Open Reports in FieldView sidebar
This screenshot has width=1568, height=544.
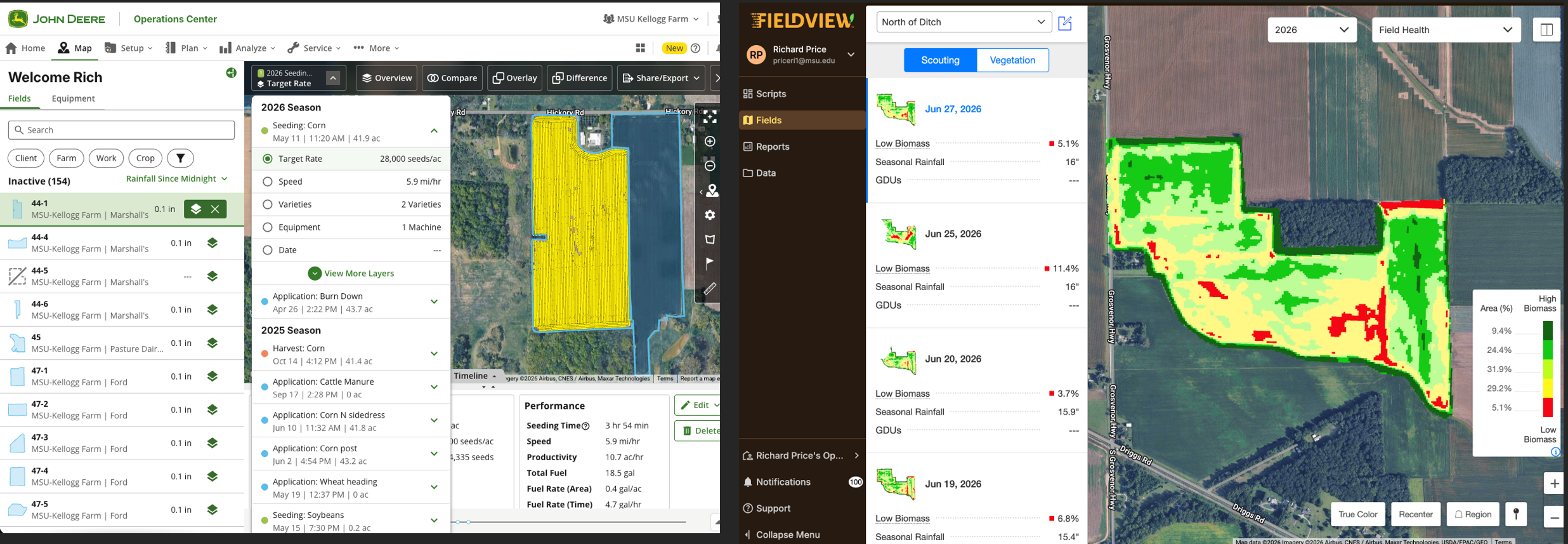point(803,147)
